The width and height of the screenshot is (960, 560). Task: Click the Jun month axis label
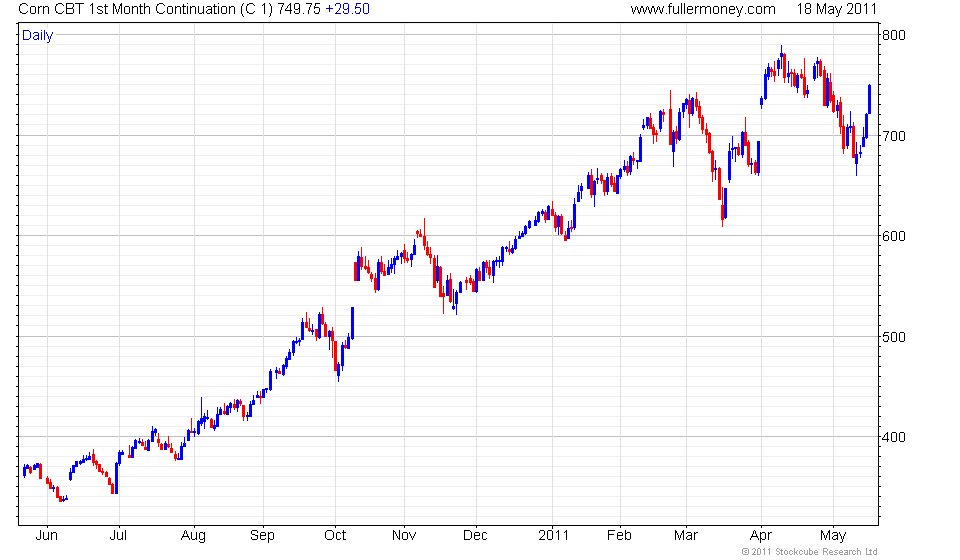point(47,536)
